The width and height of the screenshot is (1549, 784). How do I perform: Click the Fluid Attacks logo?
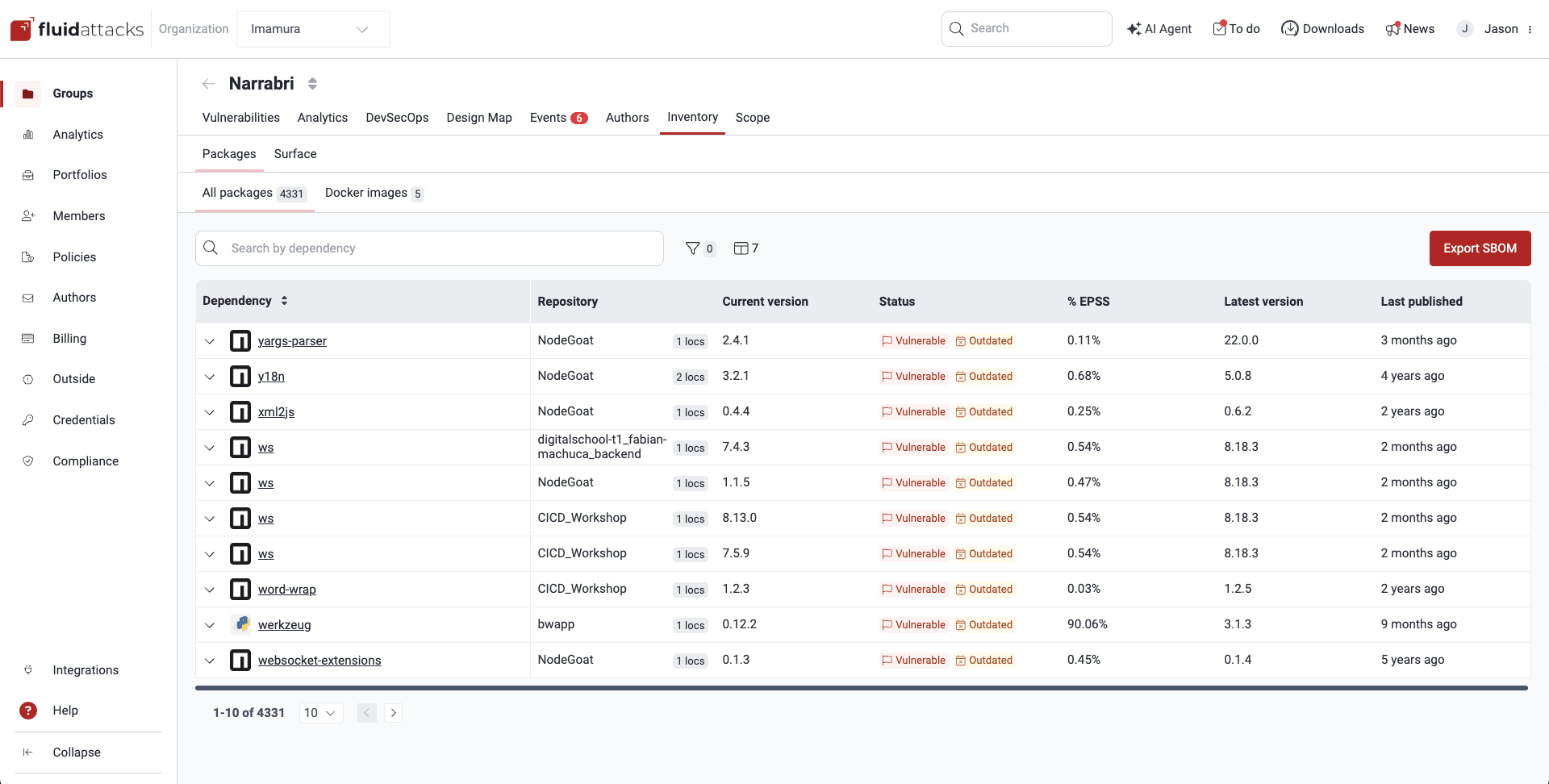77,29
